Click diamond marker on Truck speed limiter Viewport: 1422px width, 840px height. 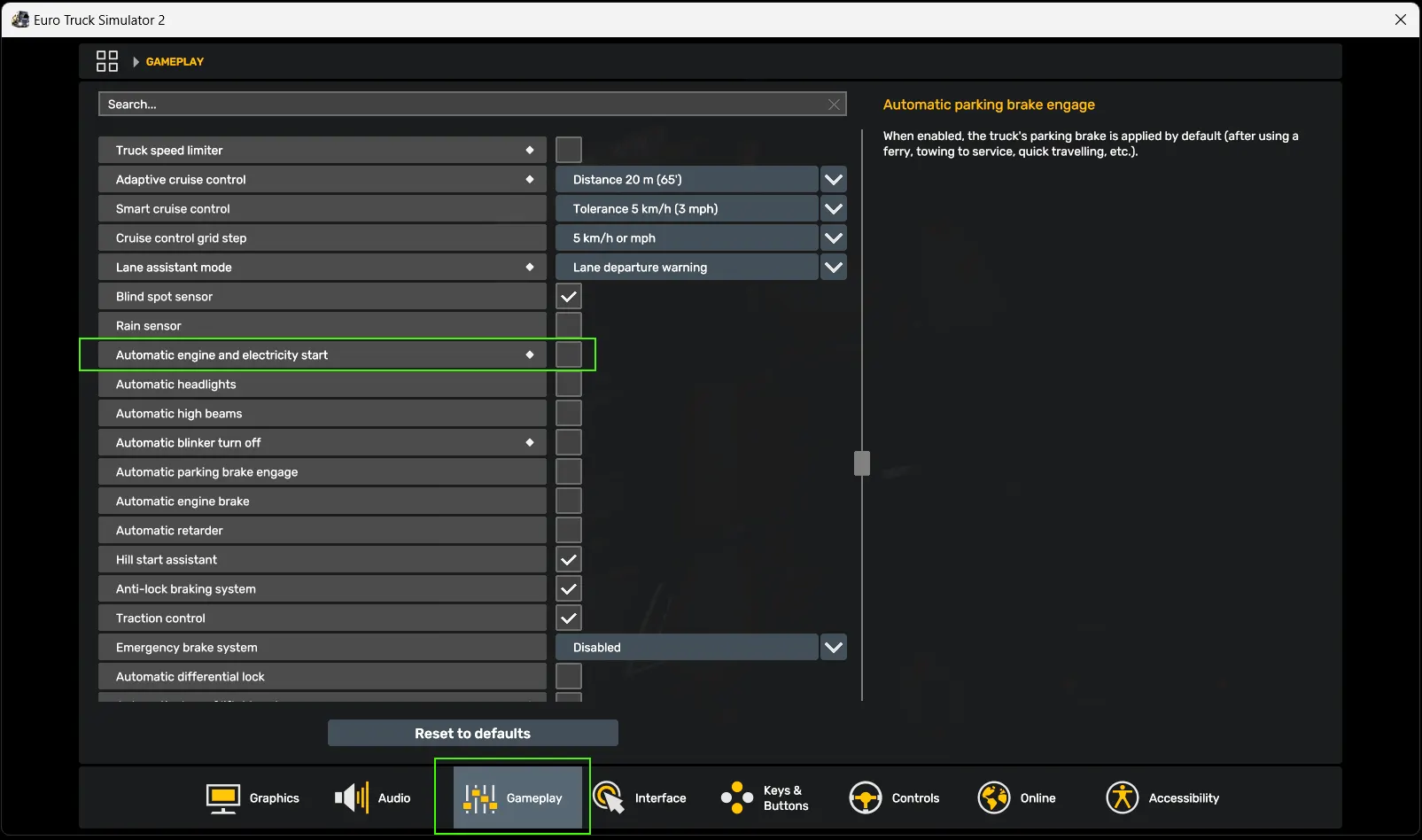point(530,150)
